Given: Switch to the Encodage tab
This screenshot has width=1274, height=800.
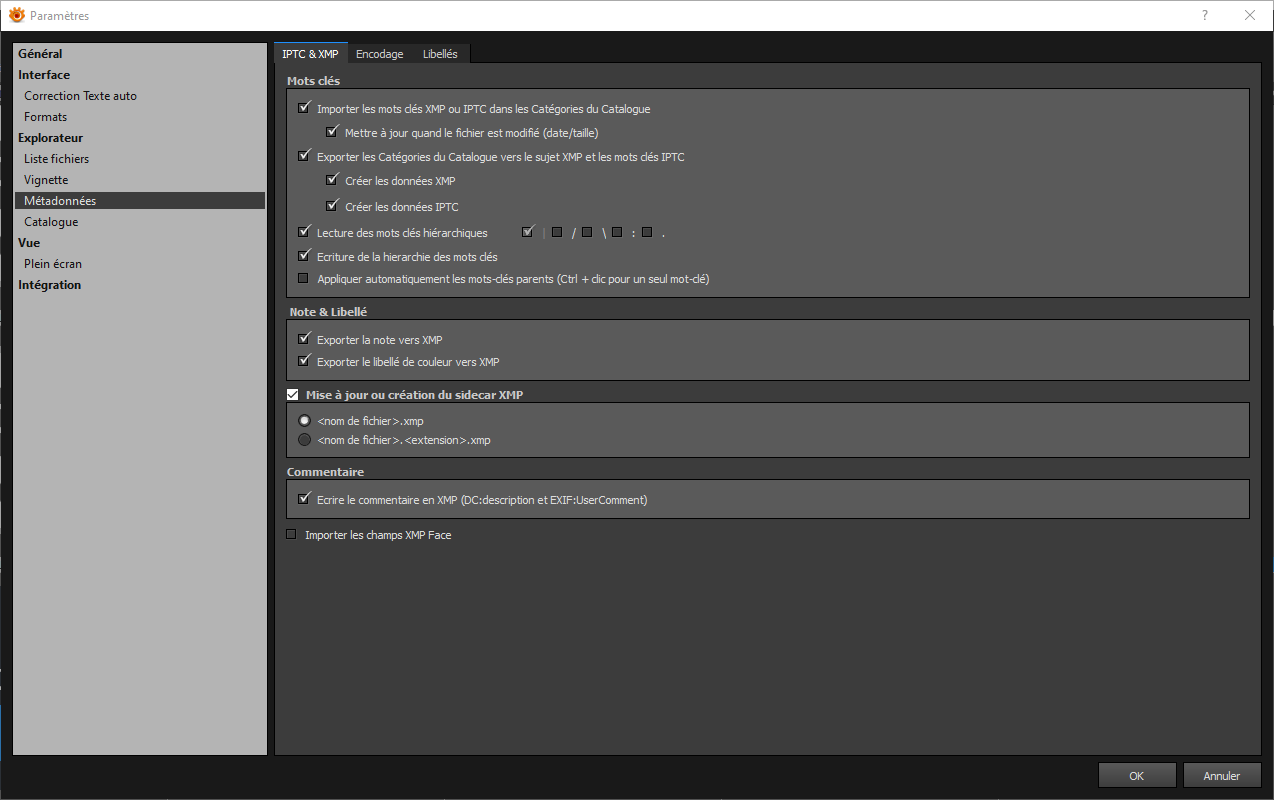Looking at the screenshot, I should coord(379,54).
